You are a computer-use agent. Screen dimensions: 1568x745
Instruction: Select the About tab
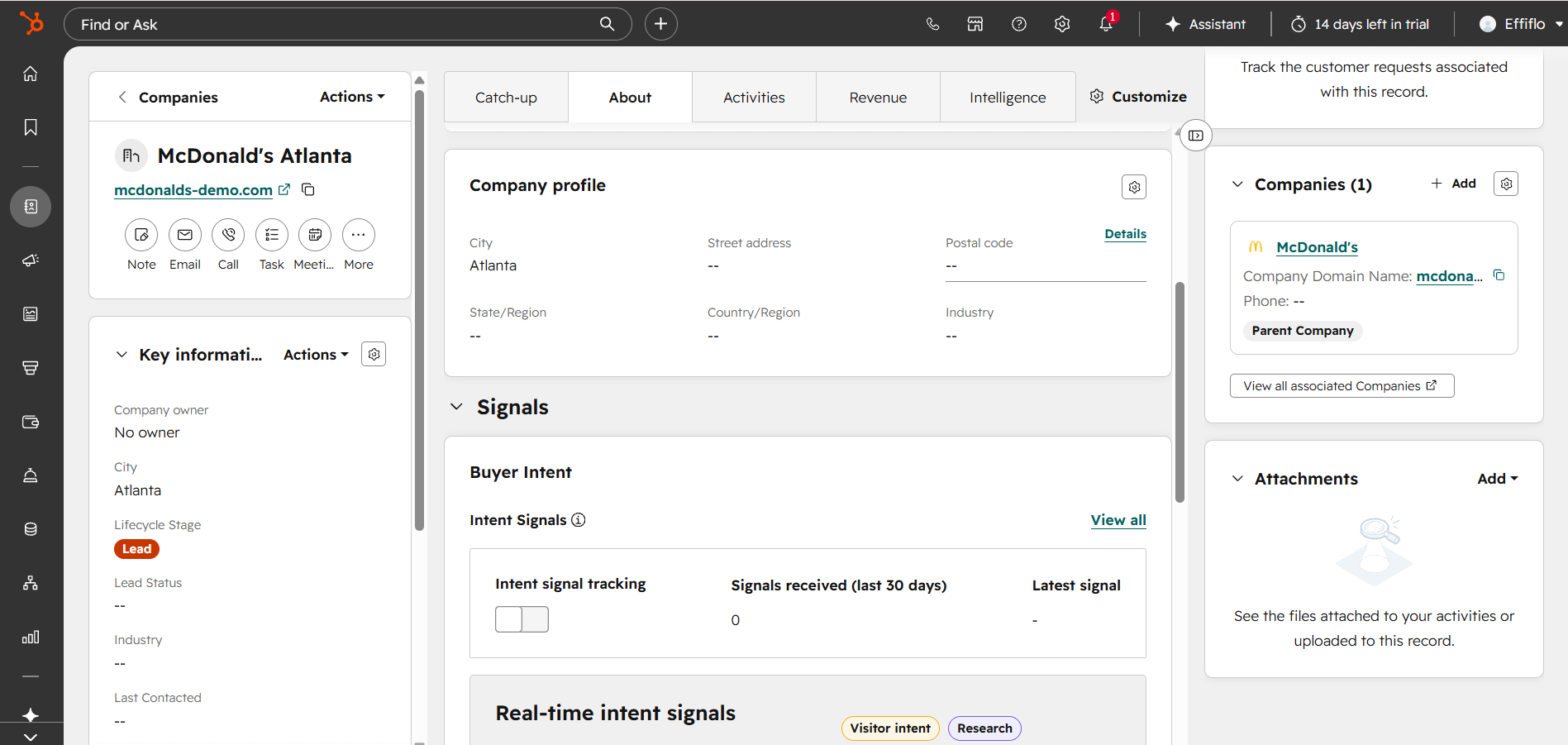point(630,98)
